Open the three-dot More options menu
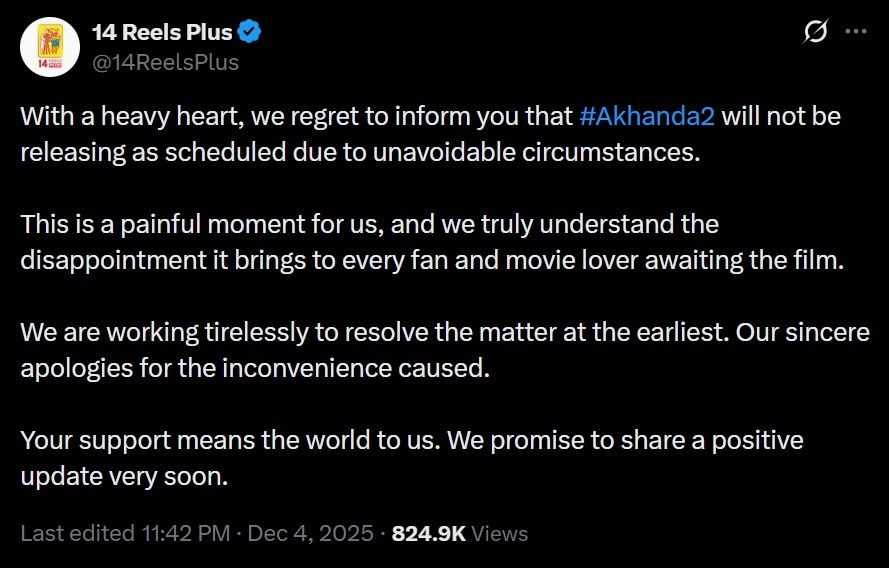The image size is (889, 568). tap(856, 32)
